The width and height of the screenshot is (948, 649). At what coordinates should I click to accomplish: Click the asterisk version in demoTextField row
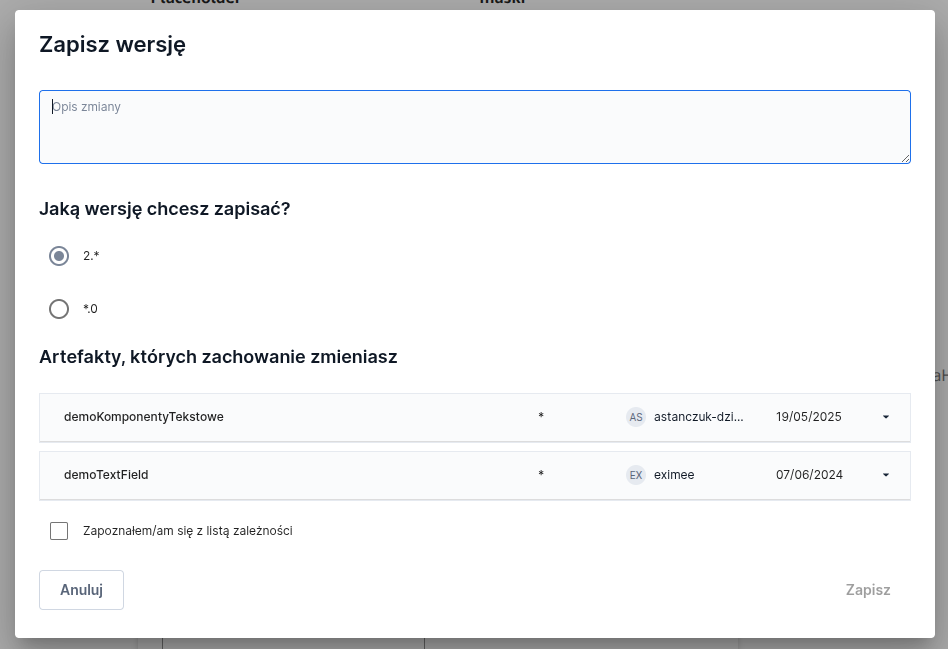tap(541, 475)
